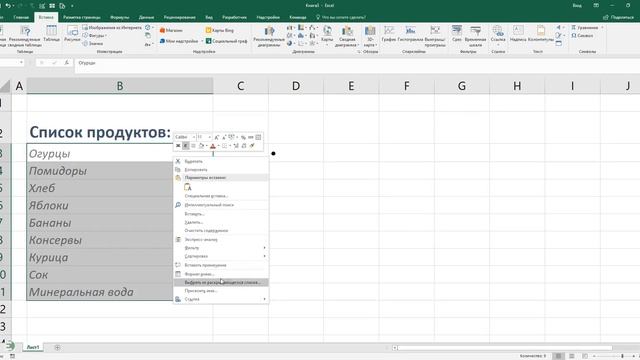Image resolution: width=640 pixels, height=360 pixels.
Task: Click the Колонтитулы button
Action: click(x=541, y=33)
